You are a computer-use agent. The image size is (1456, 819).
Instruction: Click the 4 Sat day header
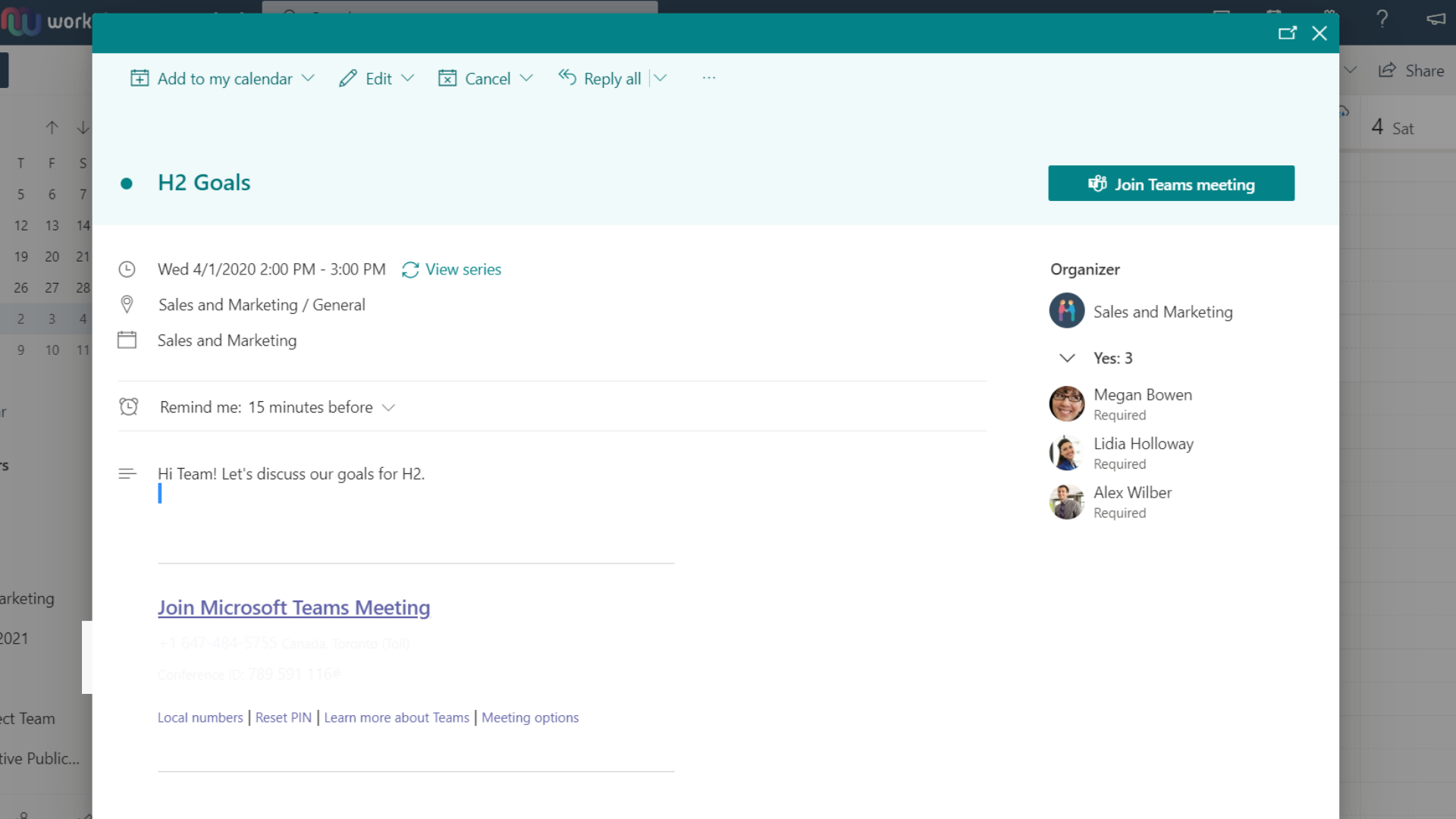[1392, 127]
